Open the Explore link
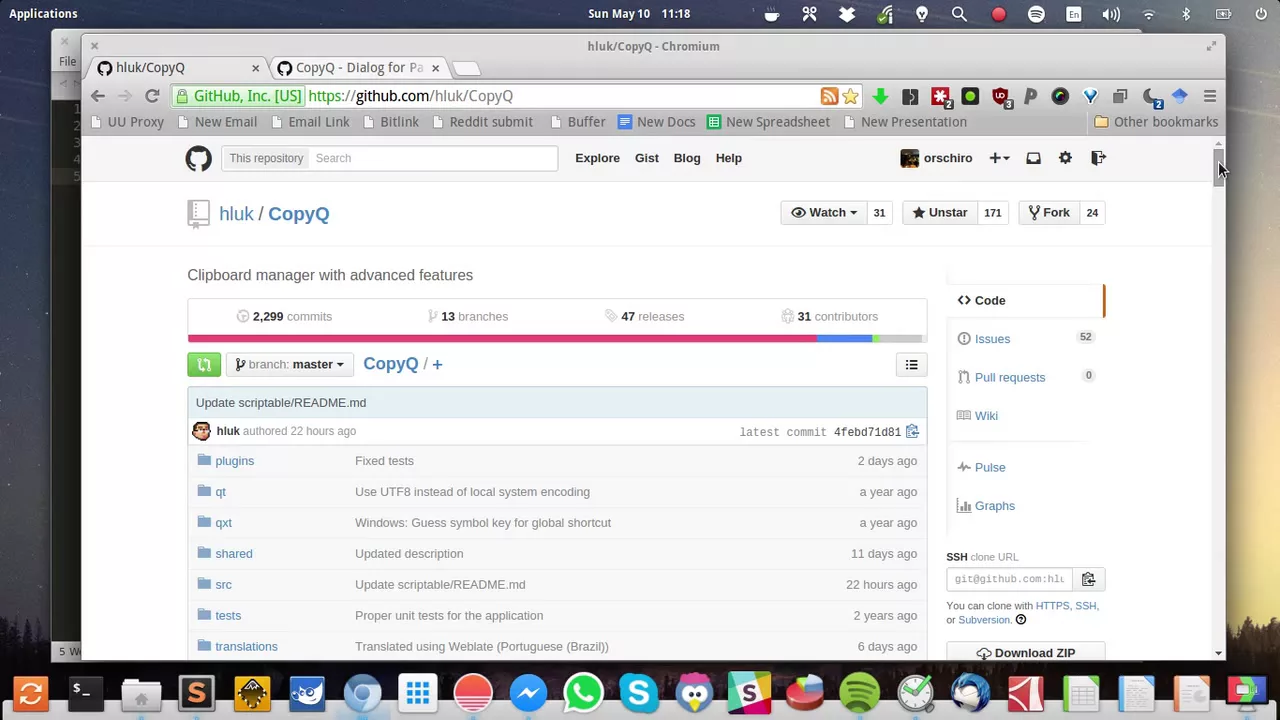The image size is (1280, 720). point(597,158)
